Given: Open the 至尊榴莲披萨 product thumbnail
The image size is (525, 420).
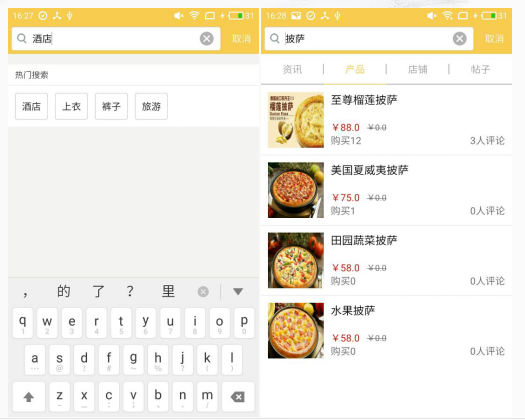Looking at the screenshot, I should [296, 120].
